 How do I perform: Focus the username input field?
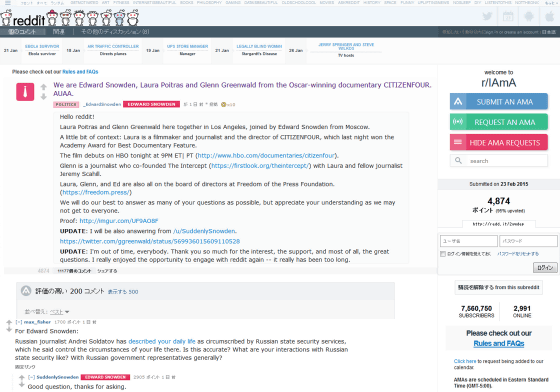(469, 241)
